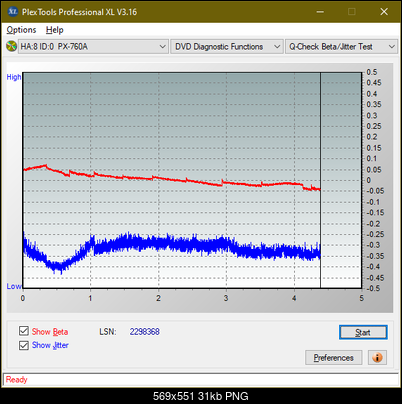Click the x-axis label 5
Screen dimensions: 402x404
point(361,298)
